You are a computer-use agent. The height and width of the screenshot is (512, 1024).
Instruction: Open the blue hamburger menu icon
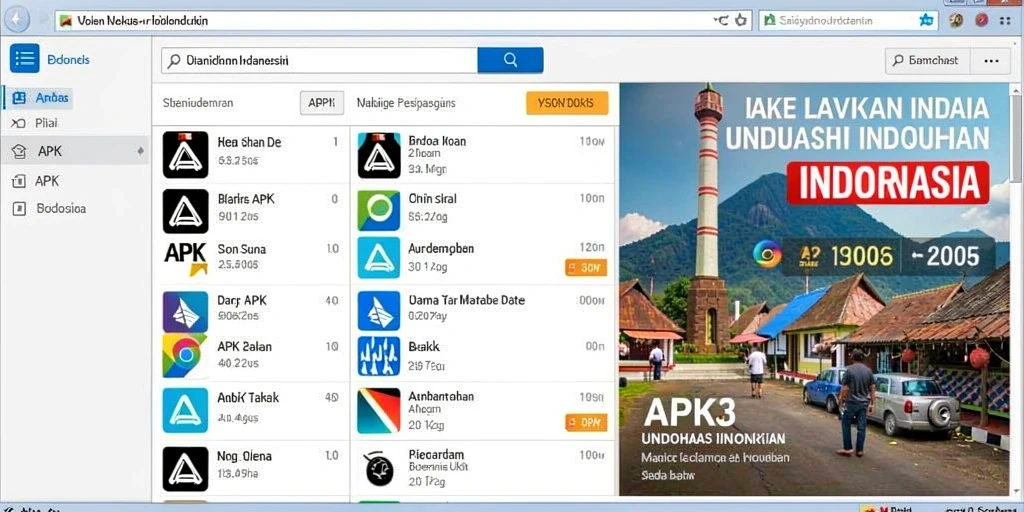click(25, 59)
